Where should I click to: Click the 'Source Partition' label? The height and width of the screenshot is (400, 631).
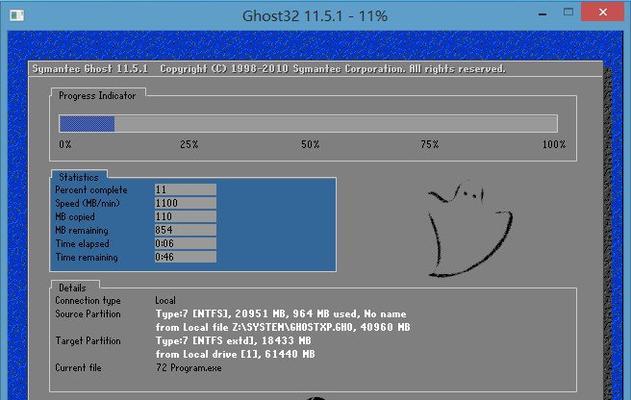[x=88, y=314]
